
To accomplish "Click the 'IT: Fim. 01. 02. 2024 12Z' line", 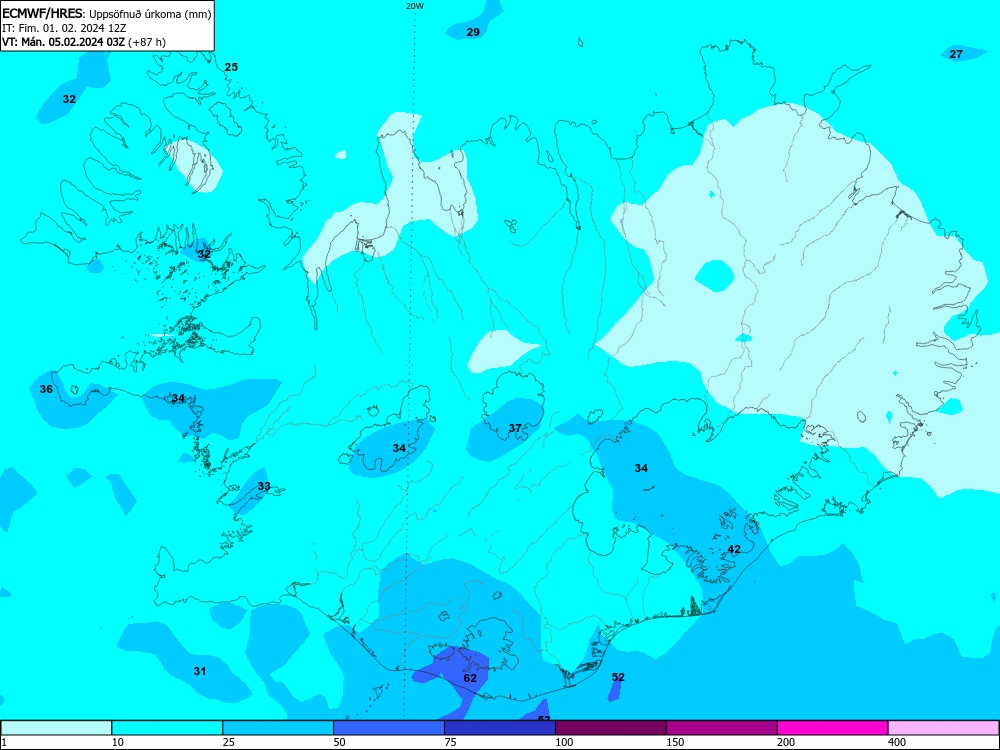I will (x=64, y=28).
